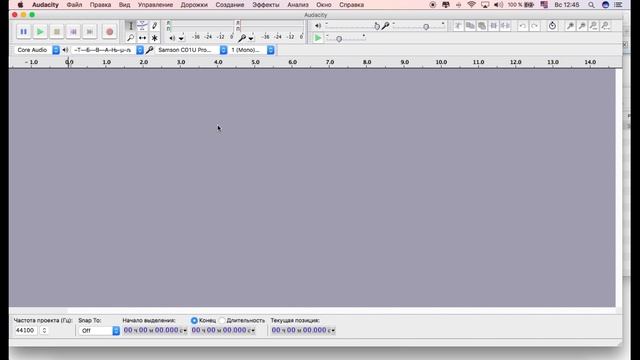The width and height of the screenshot is (640, 360).
Task: Click the project rate stepper arrows
Action: 44,331
